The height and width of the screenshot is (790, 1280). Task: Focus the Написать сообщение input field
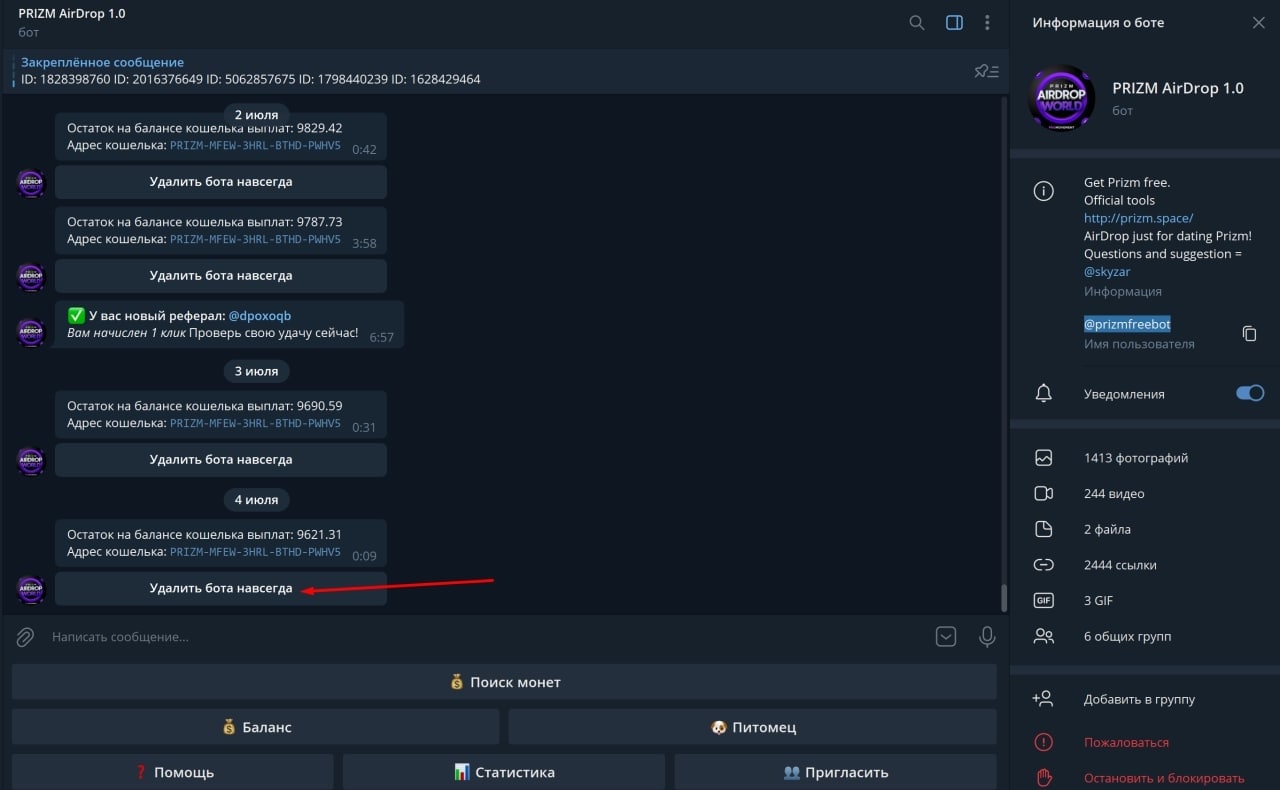click(485, 636)
